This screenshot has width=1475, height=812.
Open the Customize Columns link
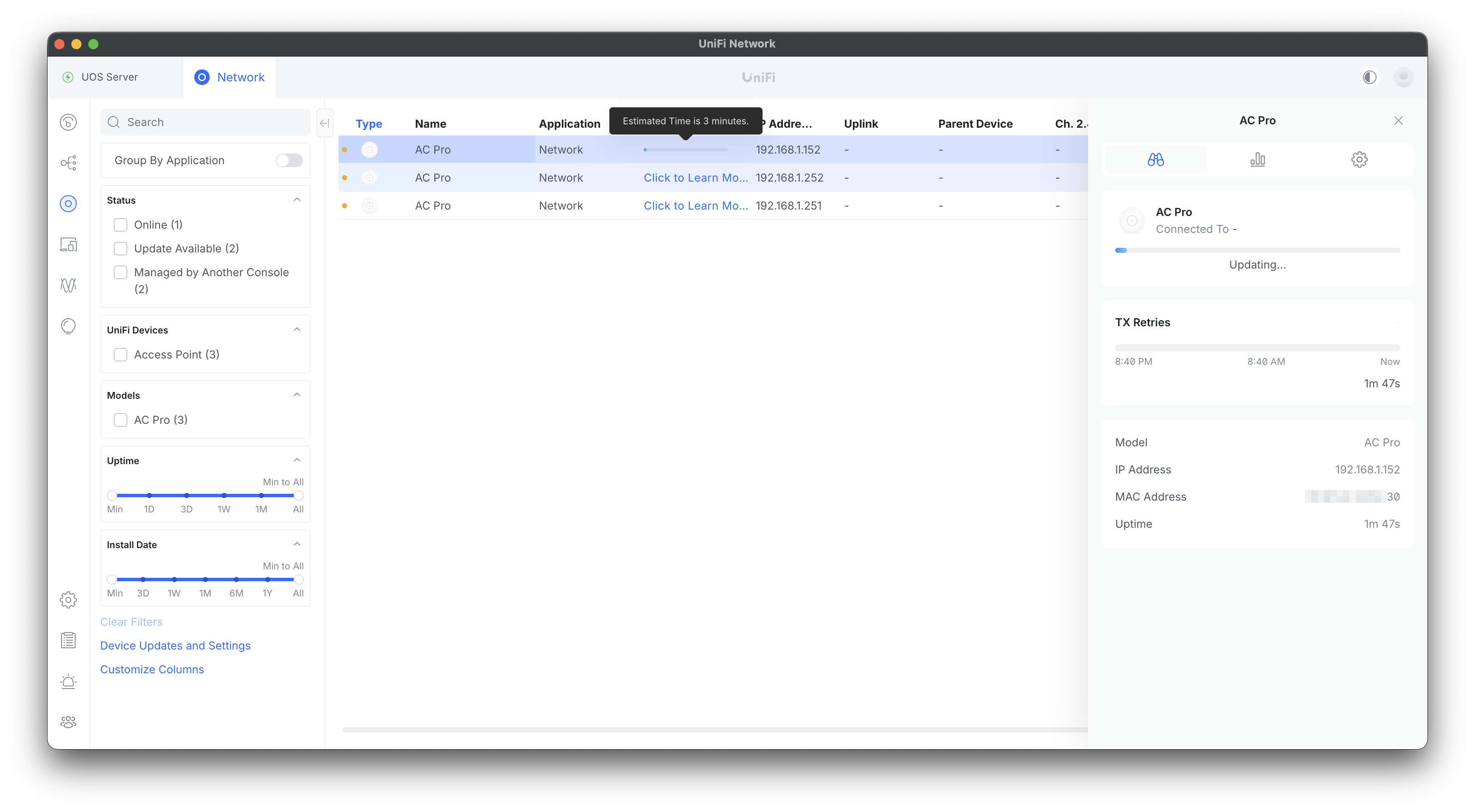point(152,669)
